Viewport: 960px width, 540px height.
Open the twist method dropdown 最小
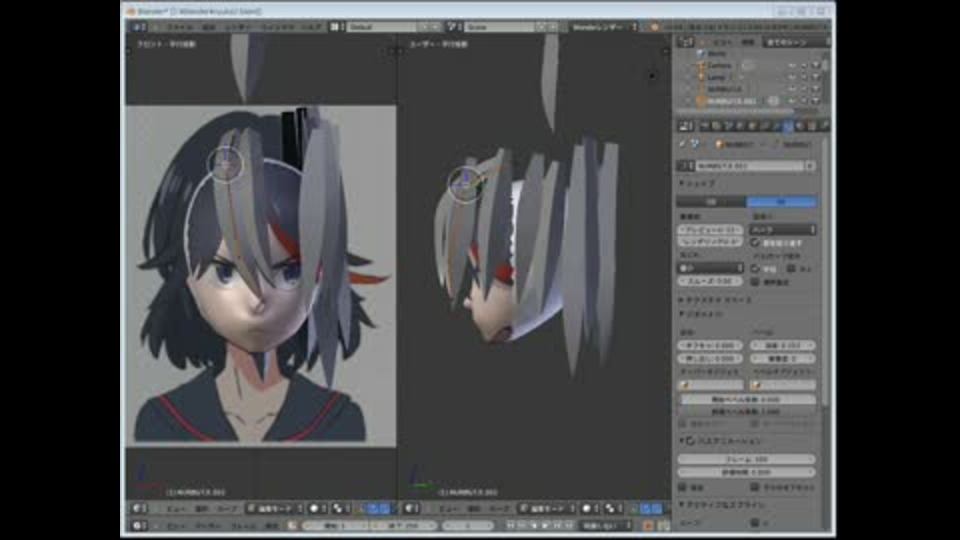(x=710, y=268)
